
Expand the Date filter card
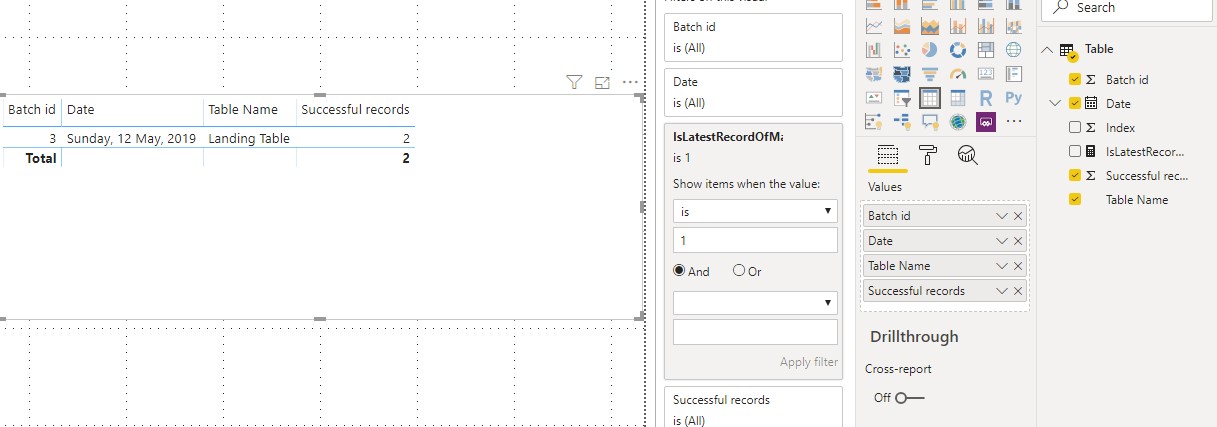click(x=754, y=92)
